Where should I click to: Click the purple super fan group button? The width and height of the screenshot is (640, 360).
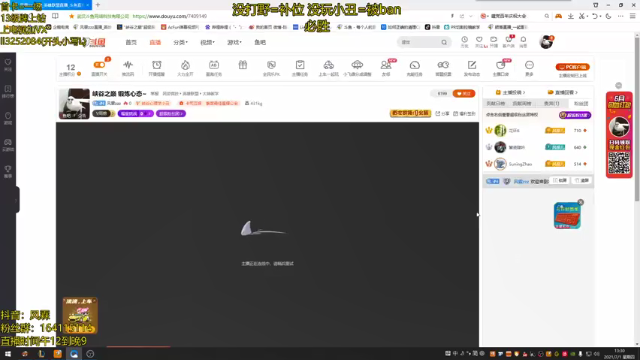[x=575, y=115]
